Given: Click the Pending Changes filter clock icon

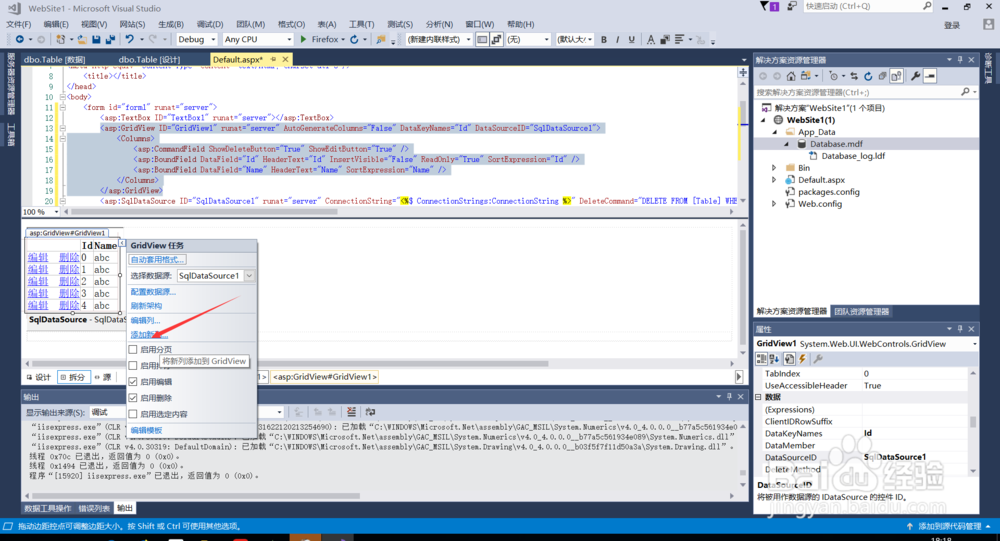Looking at the screenshot, I should [834, 76].
